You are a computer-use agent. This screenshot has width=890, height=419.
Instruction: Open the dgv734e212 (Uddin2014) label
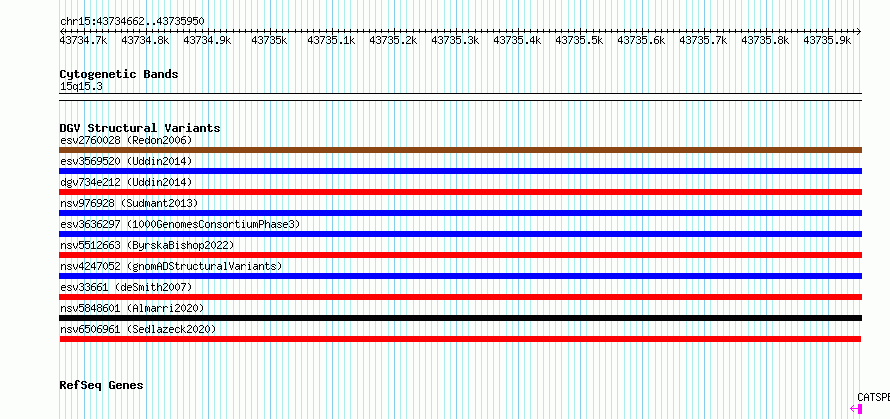click(x=126, y=182)
